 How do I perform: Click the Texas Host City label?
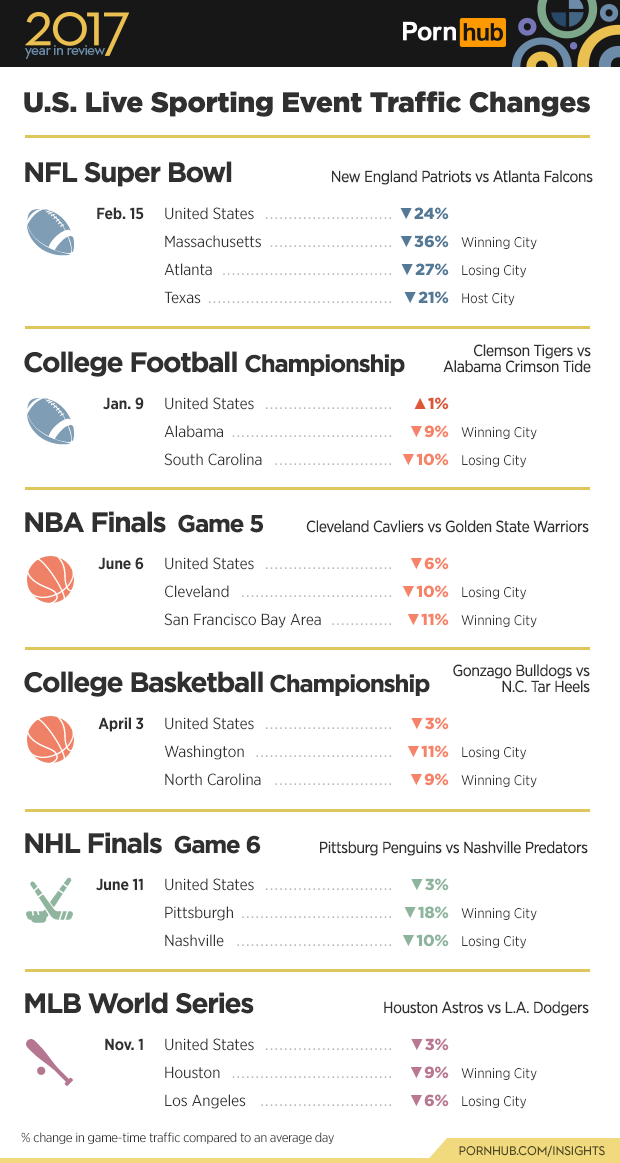tap(488, 298)
